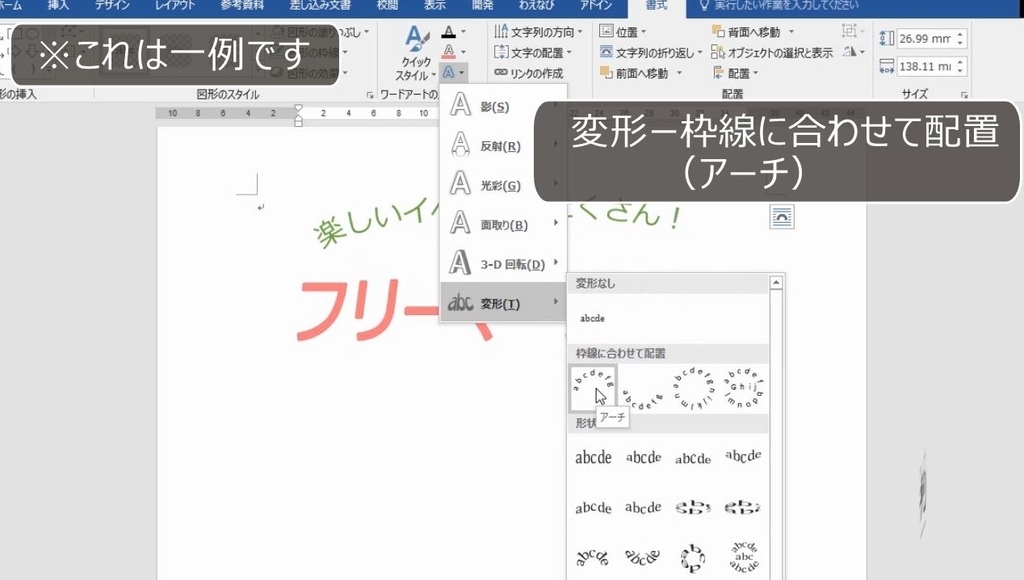
Task: Click the blue text effects A icon
Action: point(449,72)
